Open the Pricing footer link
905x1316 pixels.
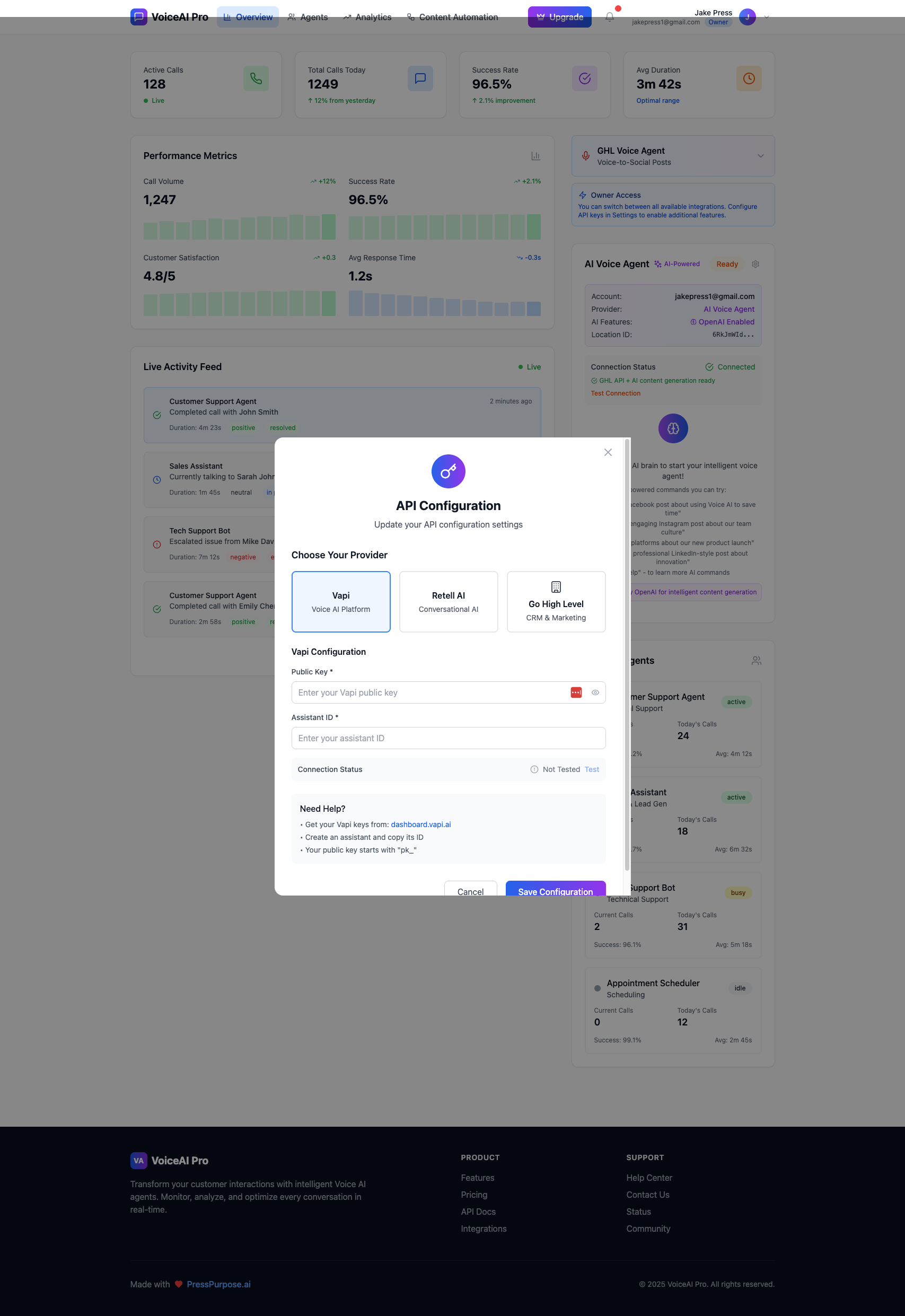(474, 1195)
